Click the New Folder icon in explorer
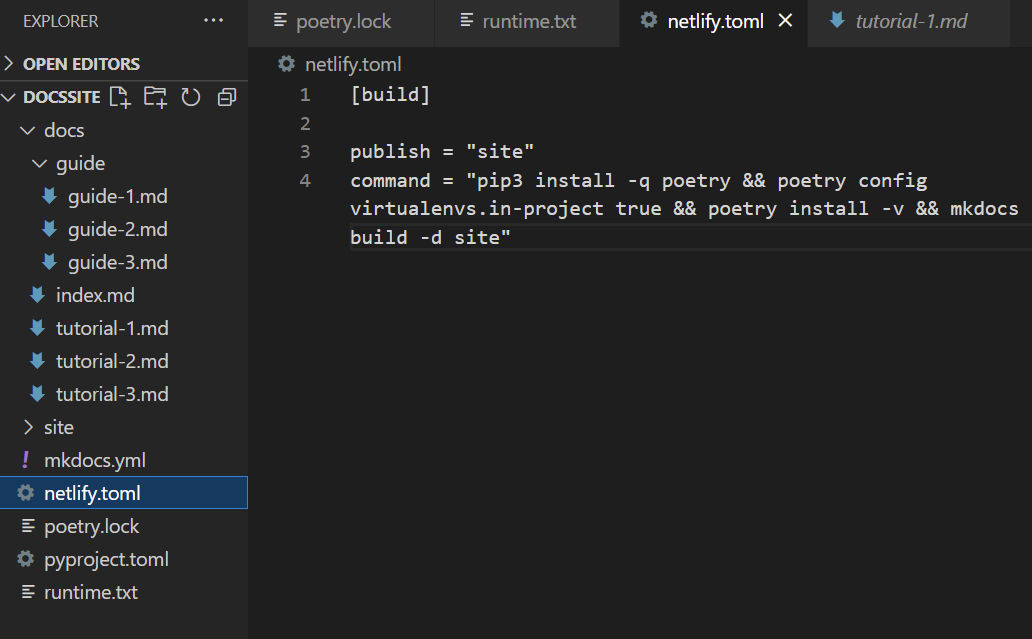 [155, 97]
